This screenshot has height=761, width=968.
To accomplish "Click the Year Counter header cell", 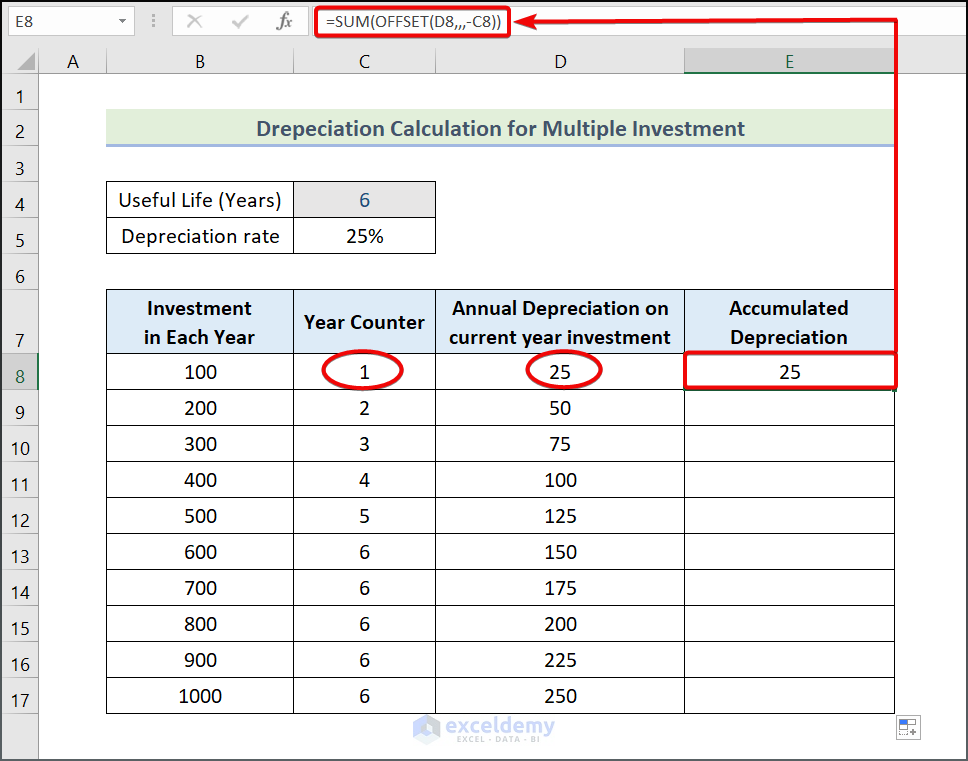I will [364, 322].
